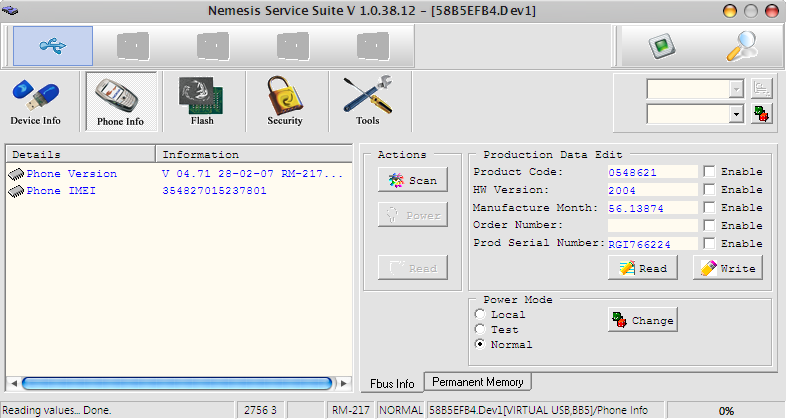Click Read in Production Data Edit
786x419 pixels.
point(643,268)
